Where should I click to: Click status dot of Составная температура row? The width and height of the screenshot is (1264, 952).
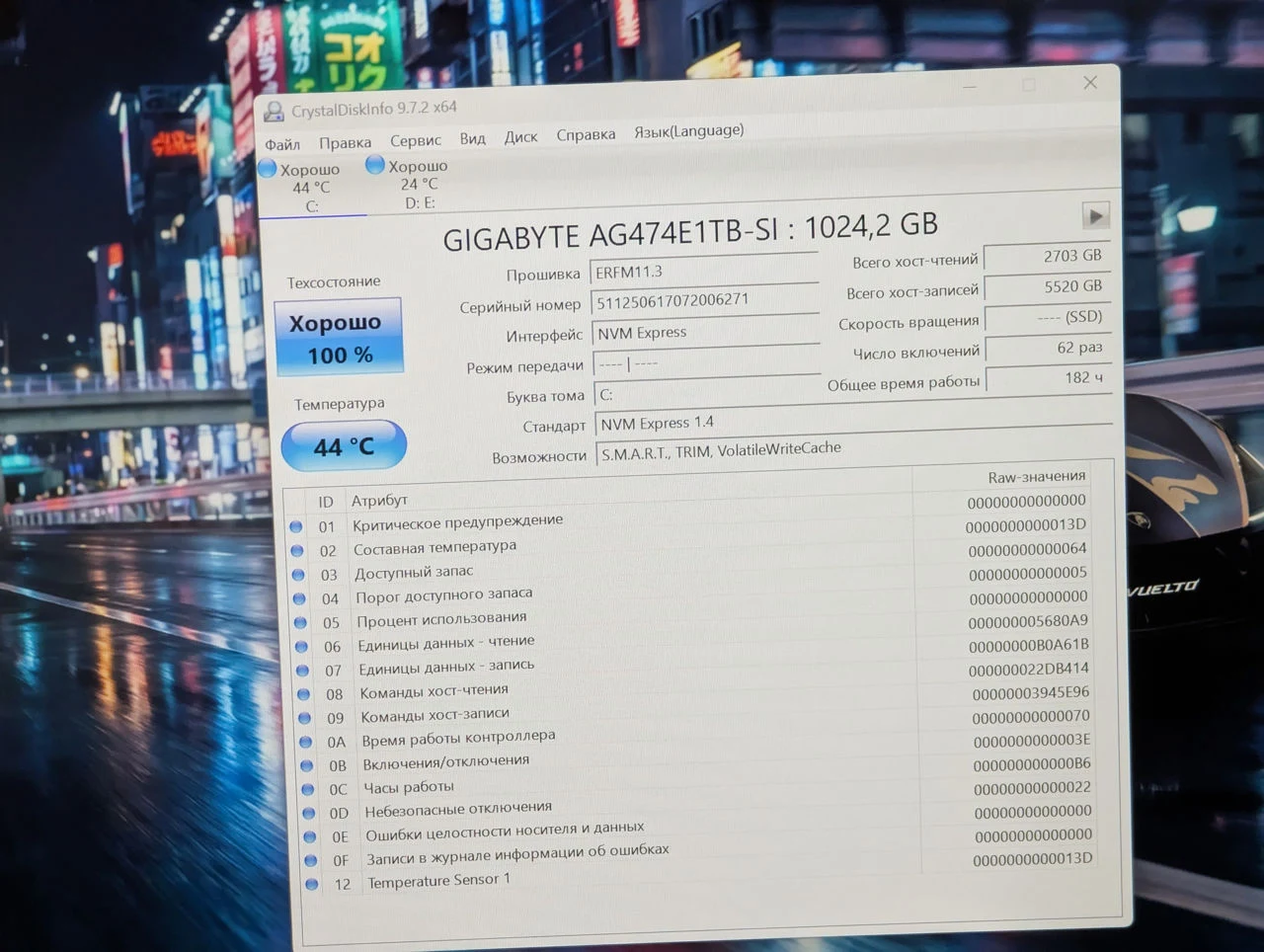[297, 550]
